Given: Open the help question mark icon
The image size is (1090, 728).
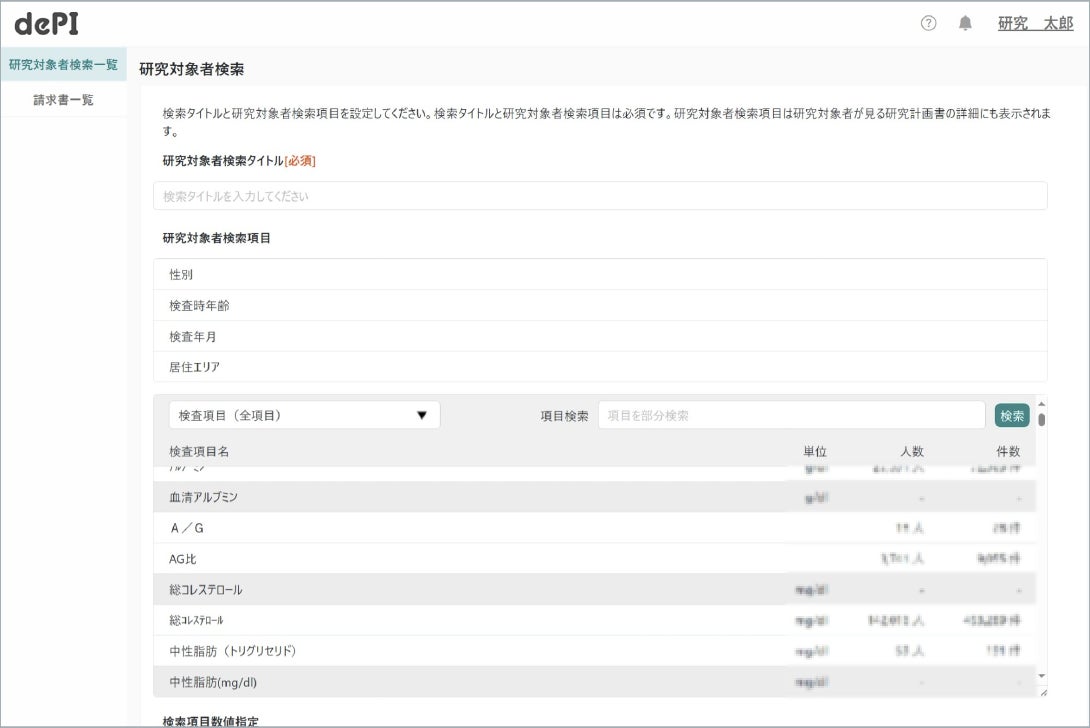Looking at the screenshot, I should click(x=928, y=24).
